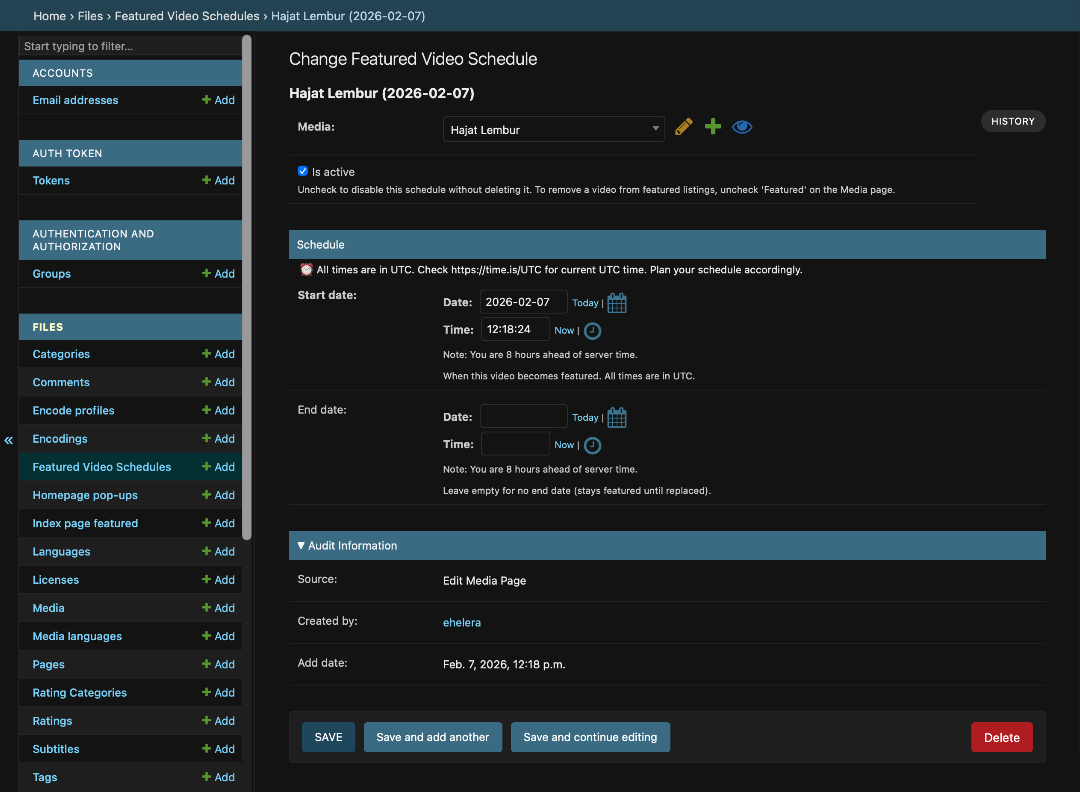Click the Add link next to Categories
The image size is (1080, 792).
(218, 354)
